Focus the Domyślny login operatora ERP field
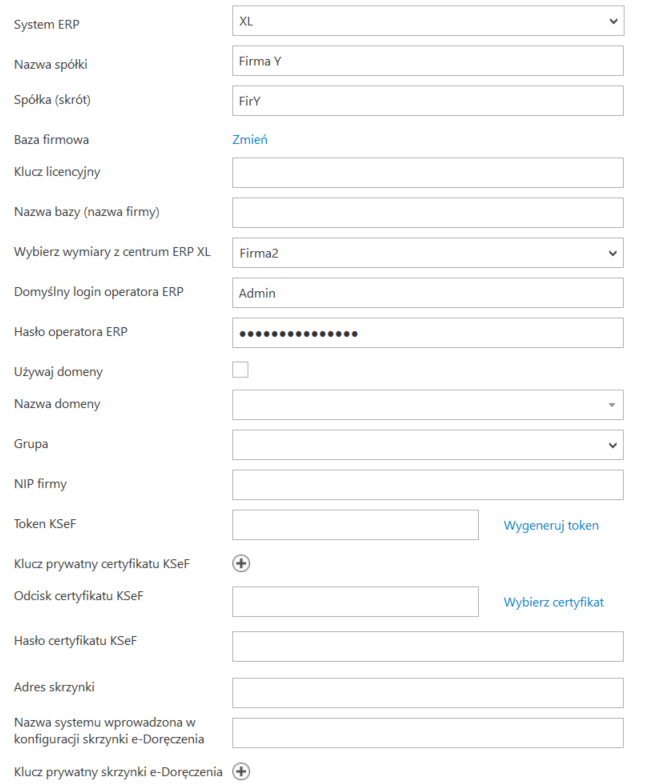The width and height of the screenshot is (651, 784). tap(427, 293)
